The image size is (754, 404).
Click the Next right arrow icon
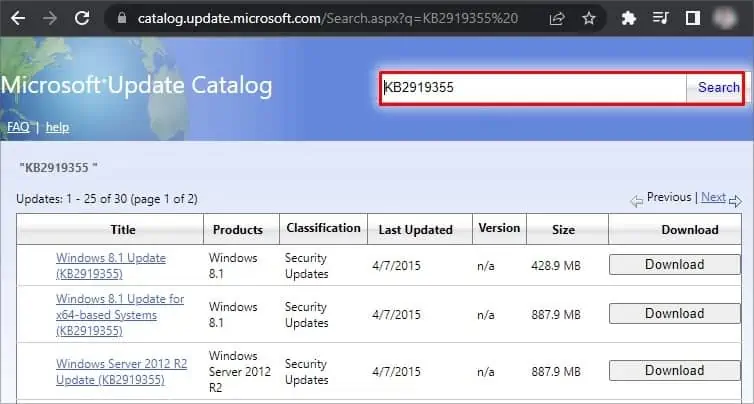click(x=735, y=201)
